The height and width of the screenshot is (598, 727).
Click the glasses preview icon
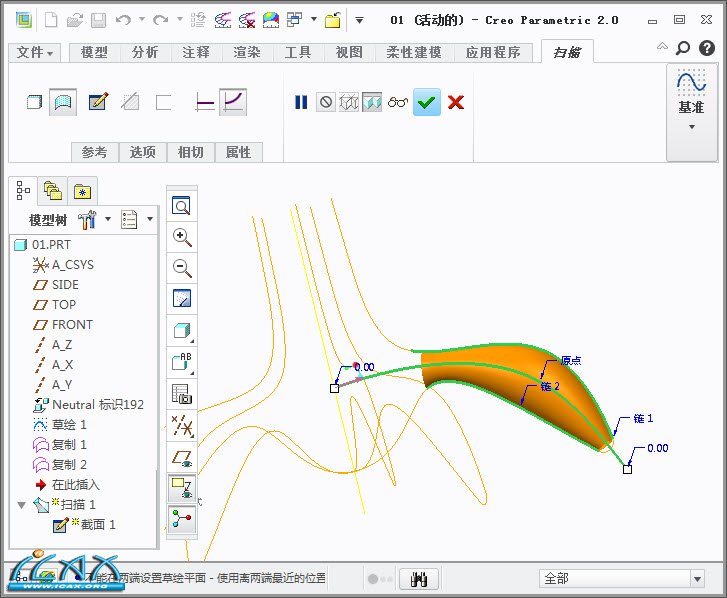pos(399,102)
